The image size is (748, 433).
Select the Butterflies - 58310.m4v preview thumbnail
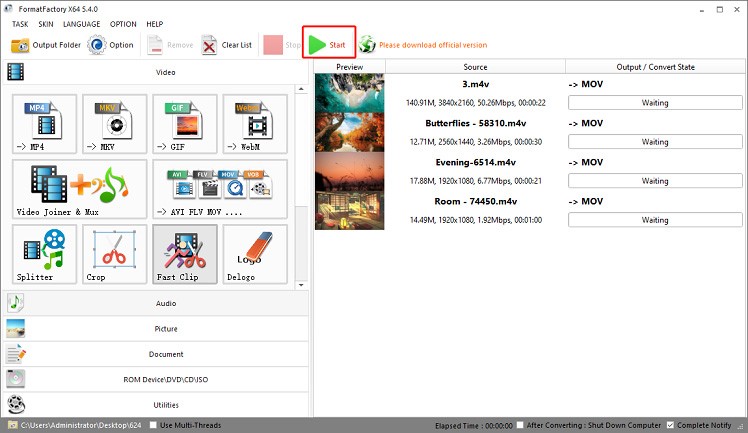[x=349, y=132]
